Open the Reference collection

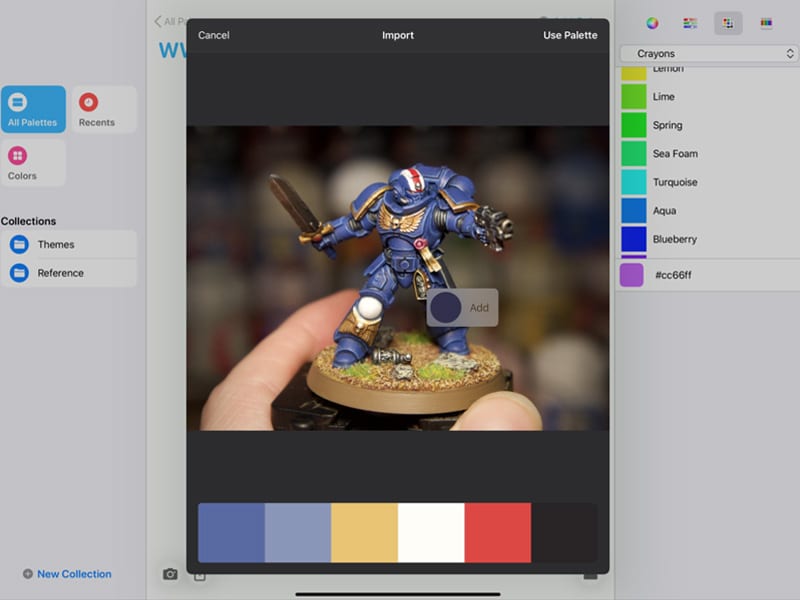[x=69, y=273]
